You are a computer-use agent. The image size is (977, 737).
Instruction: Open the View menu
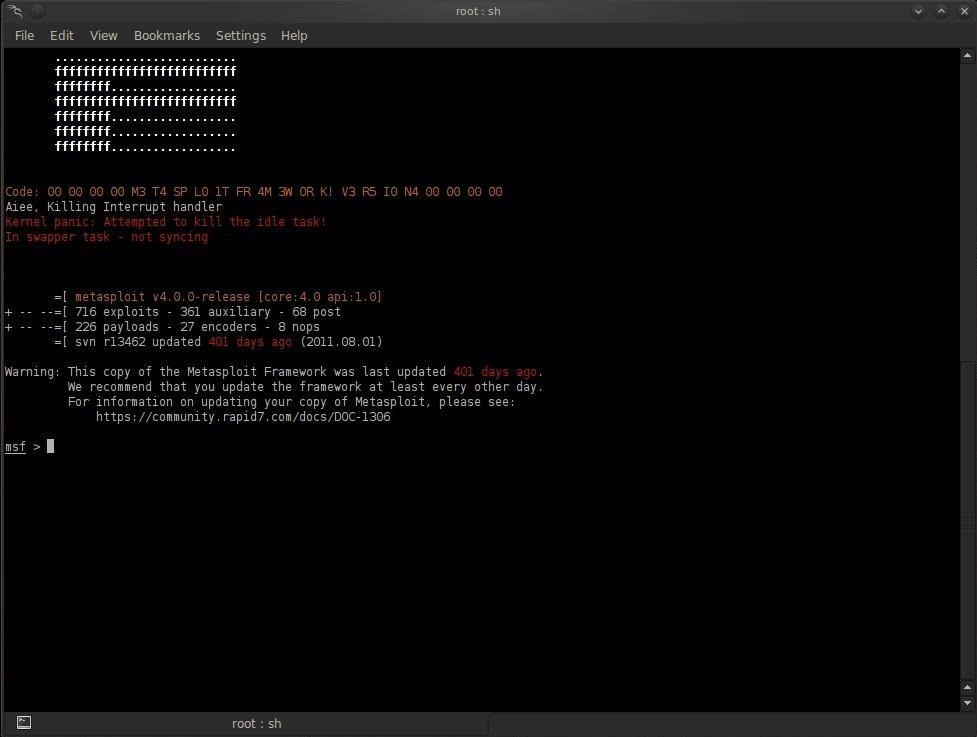coord(103,36)
